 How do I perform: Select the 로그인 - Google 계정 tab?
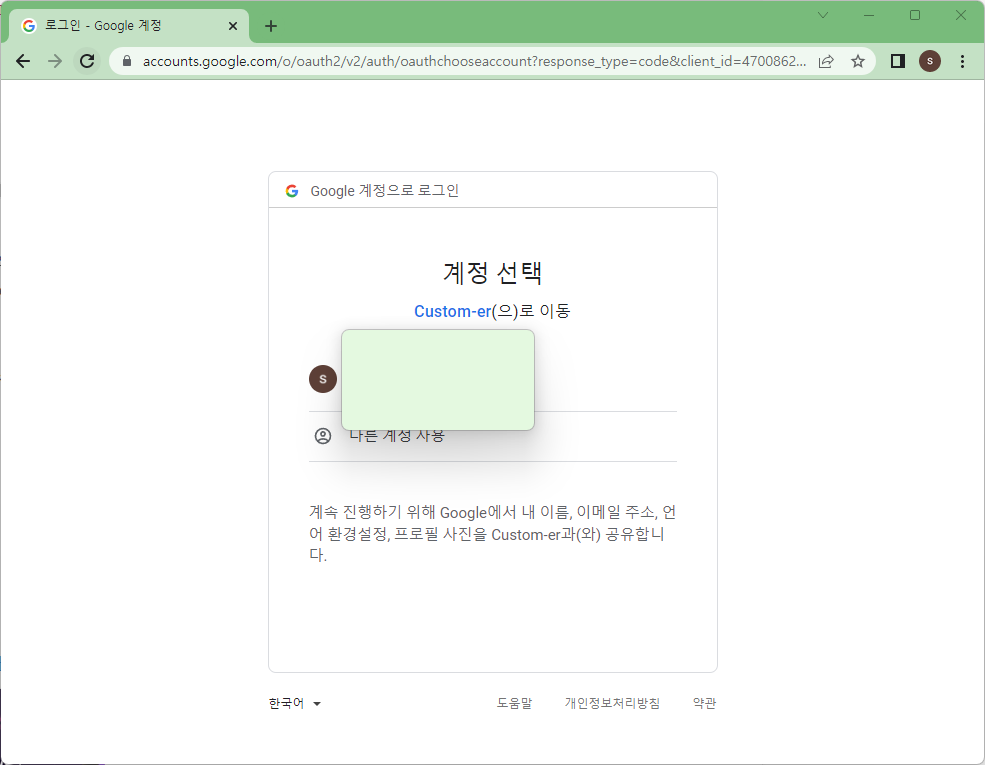[x=129, y=26]
